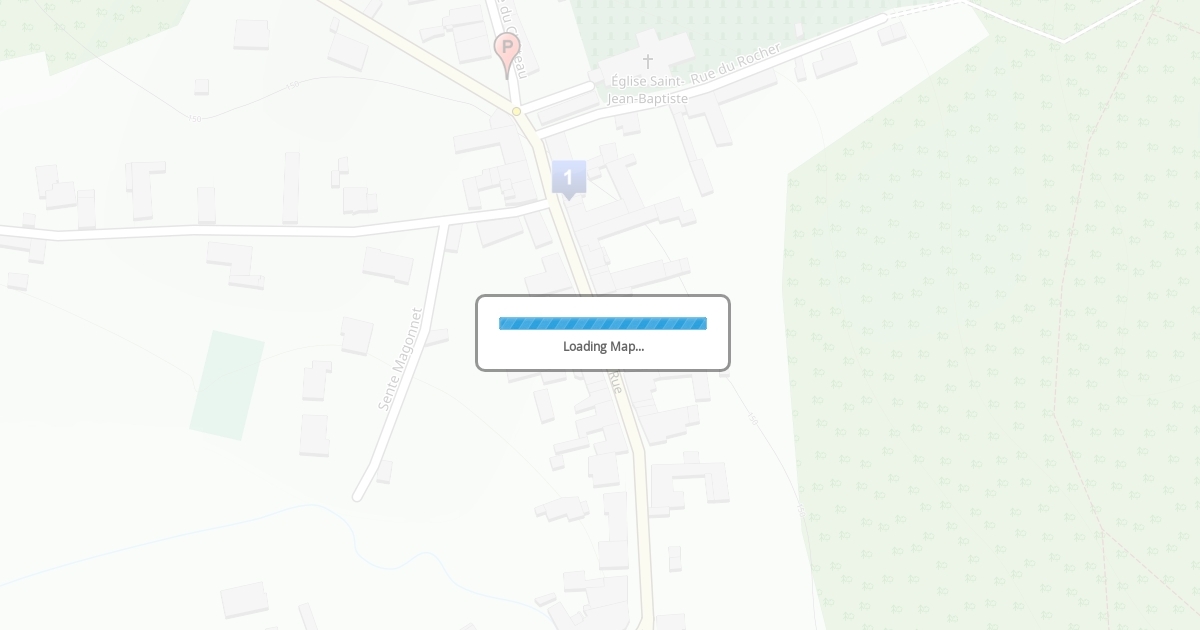Click the green sports field rectangle
Screen dimensions: 1200x630
click(227, 385)
